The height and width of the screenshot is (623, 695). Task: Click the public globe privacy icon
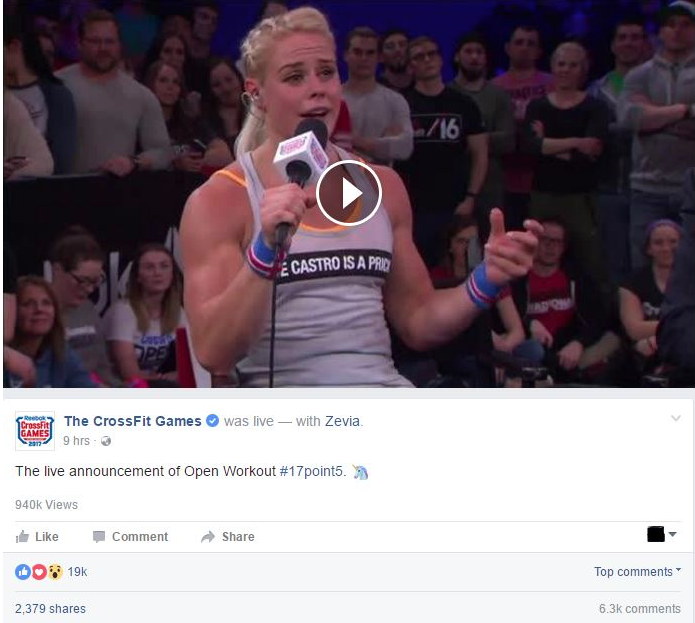(x=106, y=441)
